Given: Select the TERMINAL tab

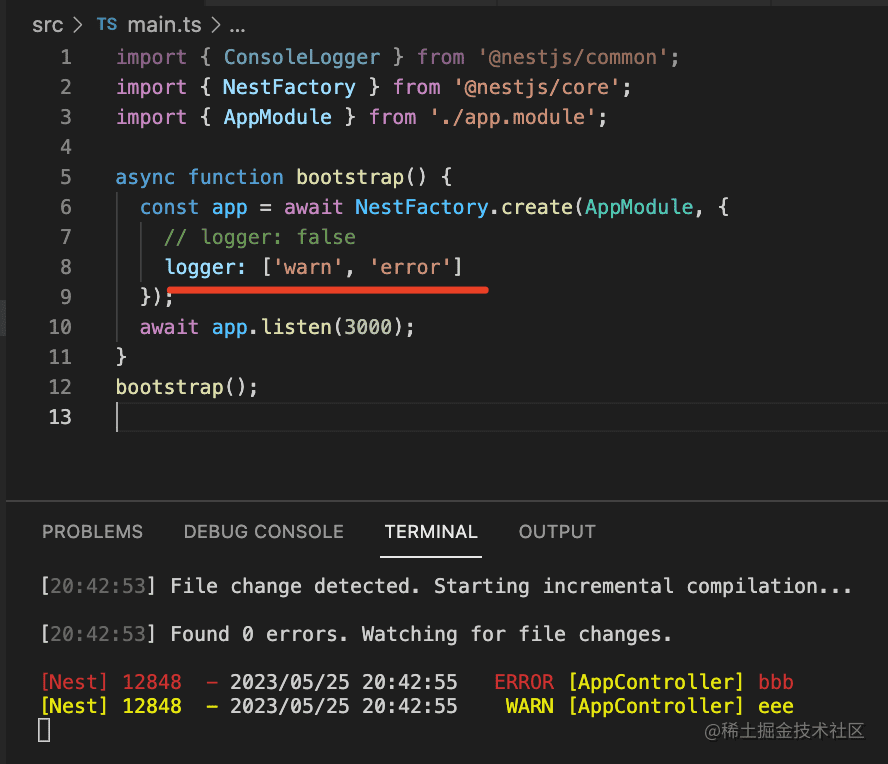Looking at the screenshot, I should [x=431, y=532].
